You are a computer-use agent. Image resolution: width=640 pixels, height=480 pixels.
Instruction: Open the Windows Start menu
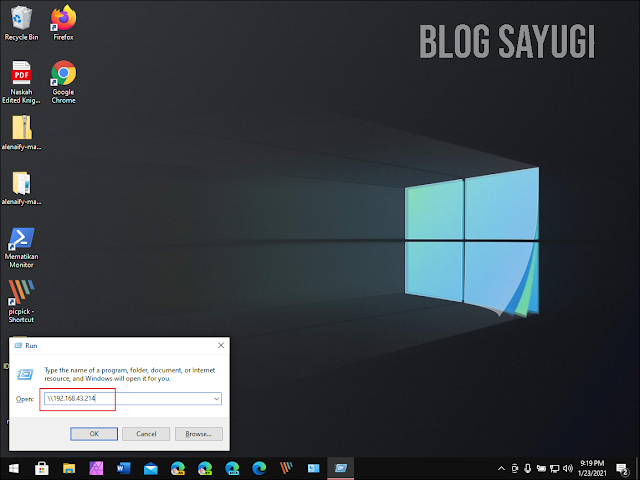pos(13,468)
